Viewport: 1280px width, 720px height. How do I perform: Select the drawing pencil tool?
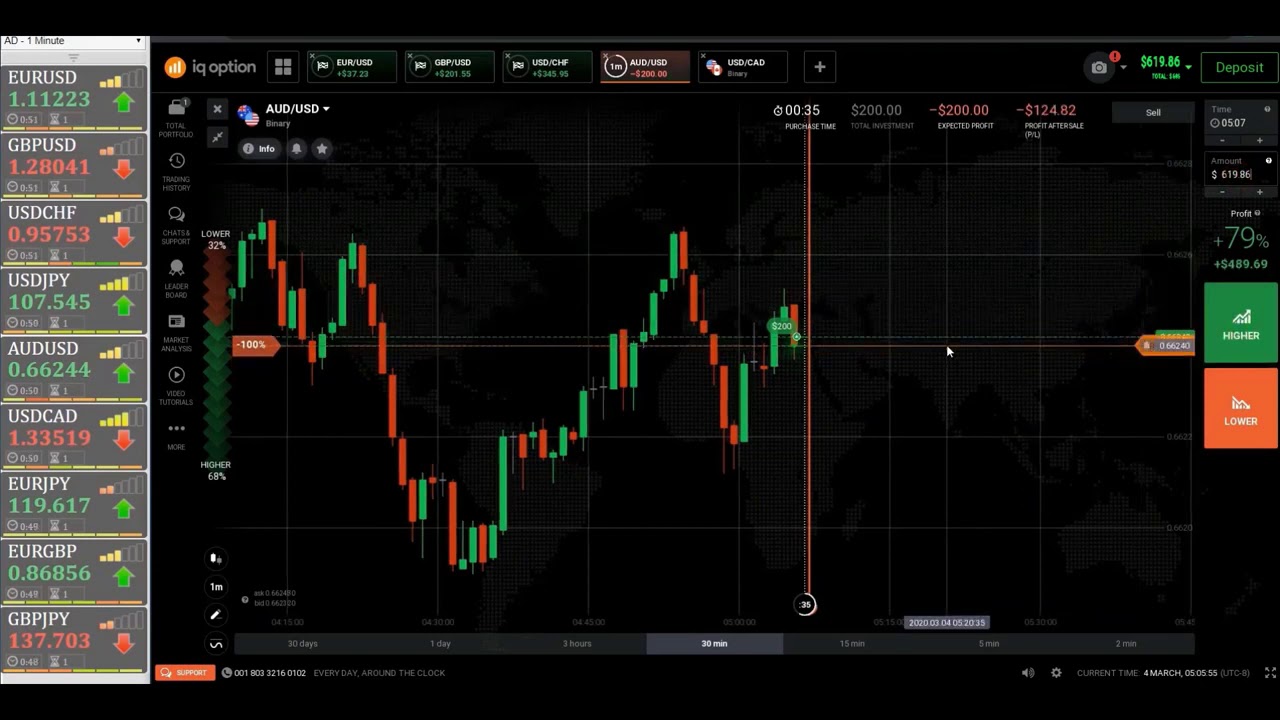(x=215, y=615)
